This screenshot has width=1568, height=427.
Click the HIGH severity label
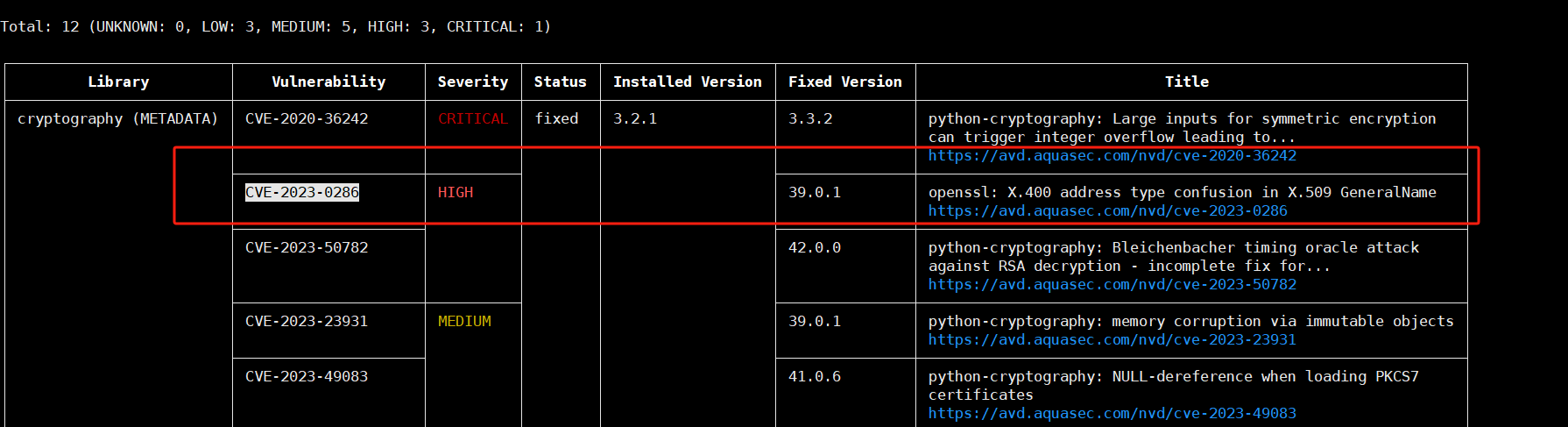pos(456,193)
